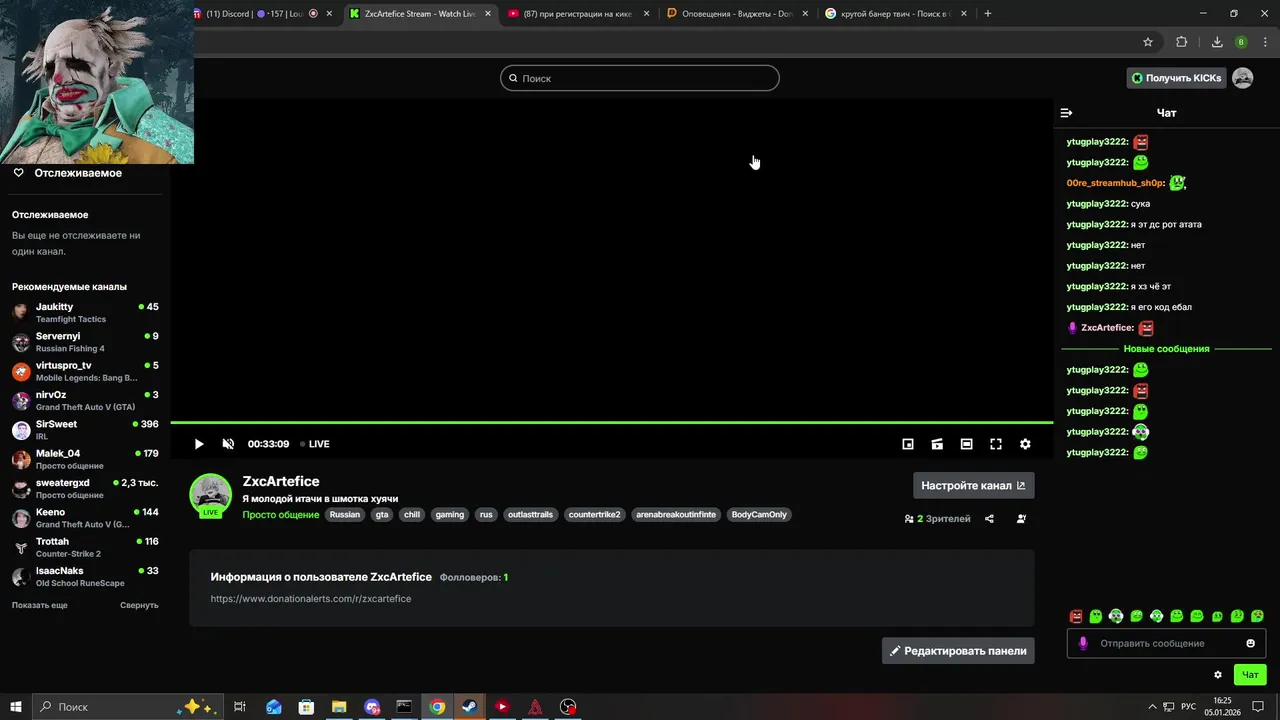Click the chill tag
The image size is (1280, 720).
(x=412, y=515)
